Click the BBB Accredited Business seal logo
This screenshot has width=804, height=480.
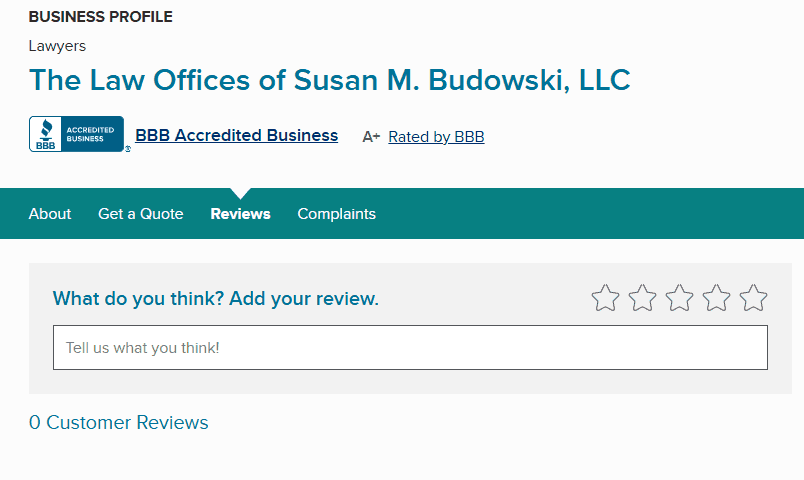click(x=77, y=135)
